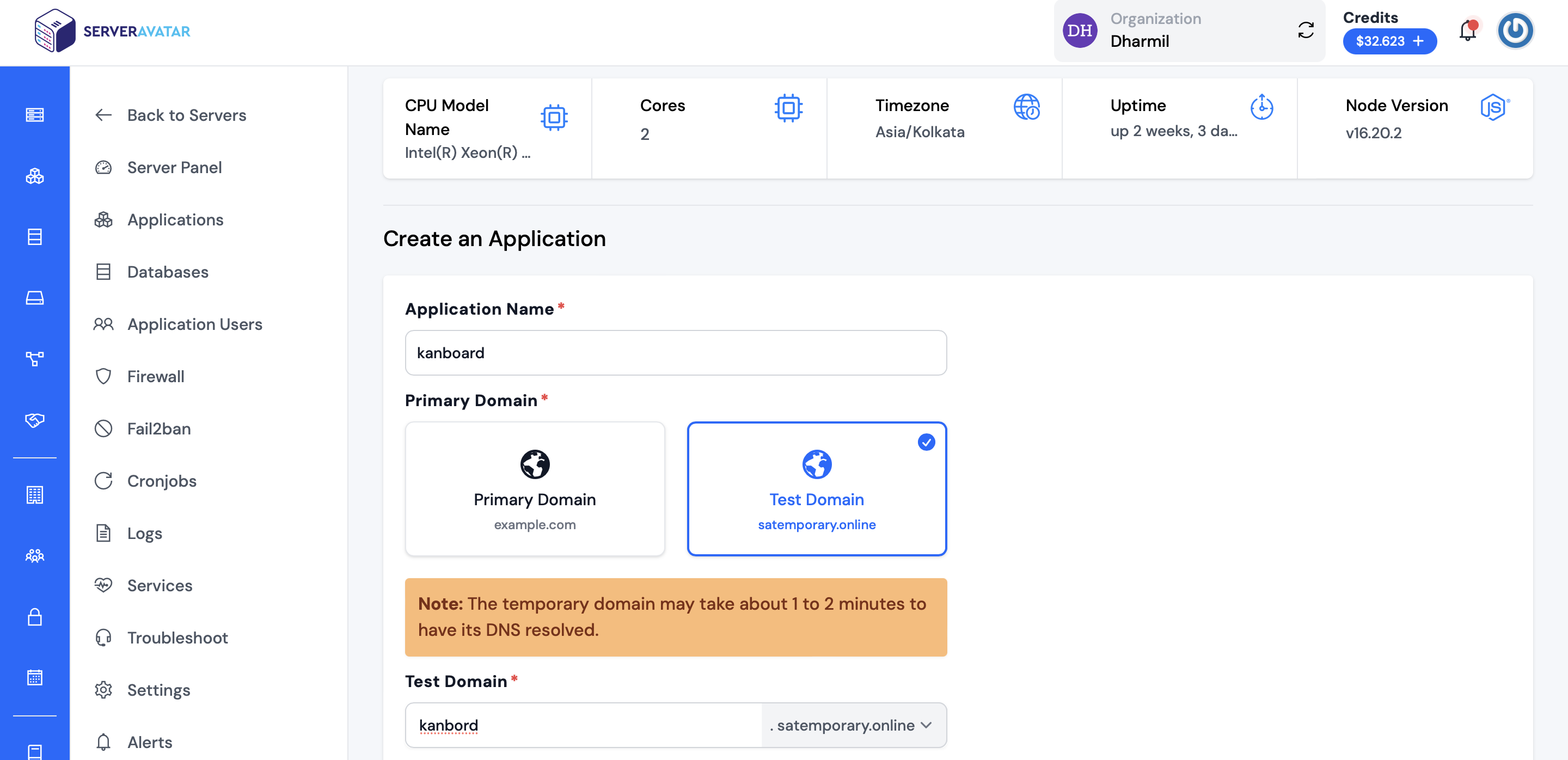The height and width of the screenshot is (760, 1568).
Task: Click the padlock icon in blue sidebar
Action: pos(35,616)
